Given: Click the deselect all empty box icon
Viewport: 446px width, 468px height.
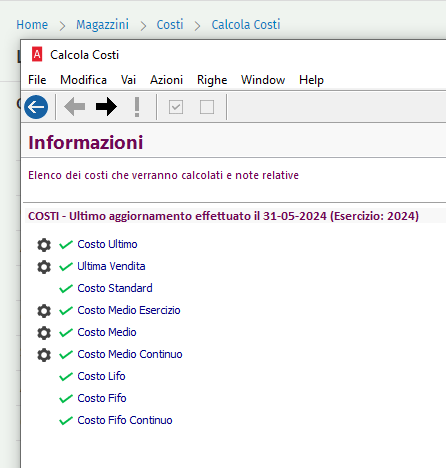Looking at the screenshot, I should (207, 107).
